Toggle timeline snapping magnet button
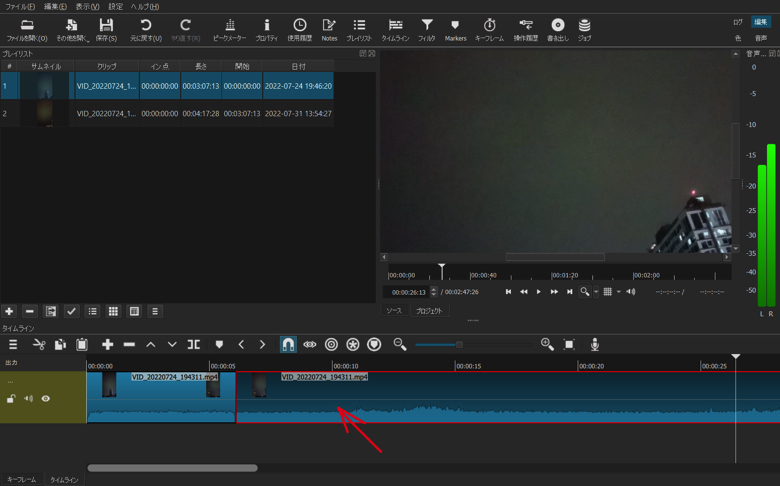Viewport: 780px width, 486px height. pyautogui.click(x=288, y=344)
